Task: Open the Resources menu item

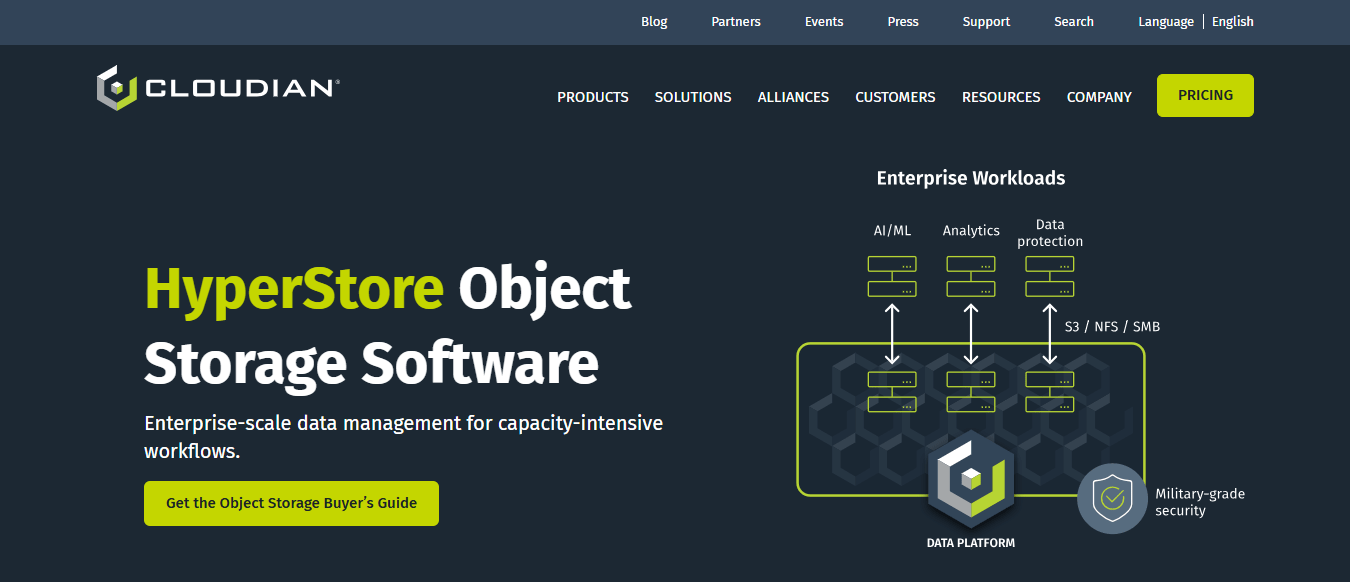Action: [x=1001, y=97]
